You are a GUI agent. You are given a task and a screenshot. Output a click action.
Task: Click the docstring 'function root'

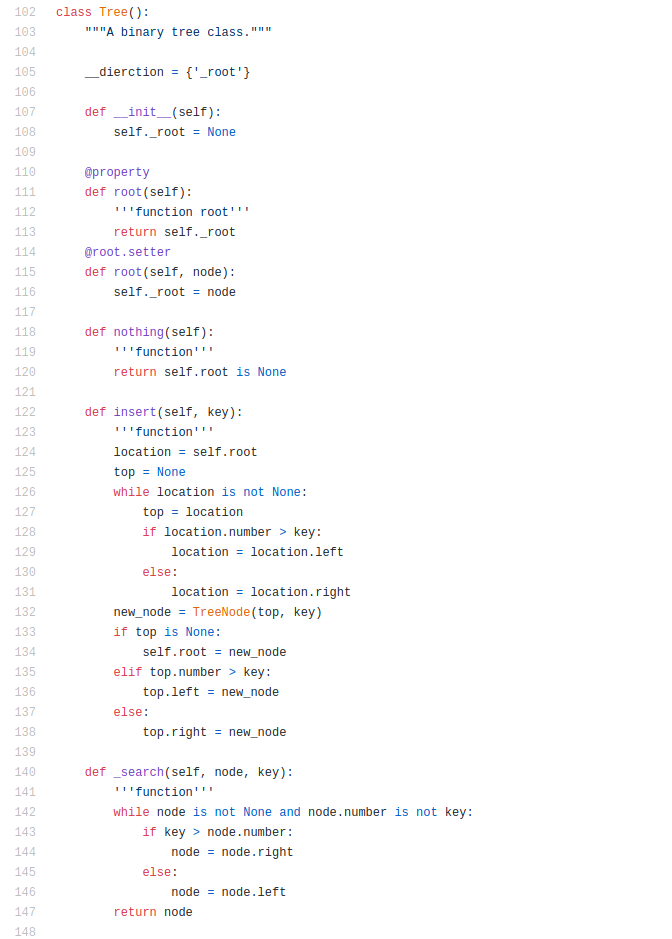point(181,212)
